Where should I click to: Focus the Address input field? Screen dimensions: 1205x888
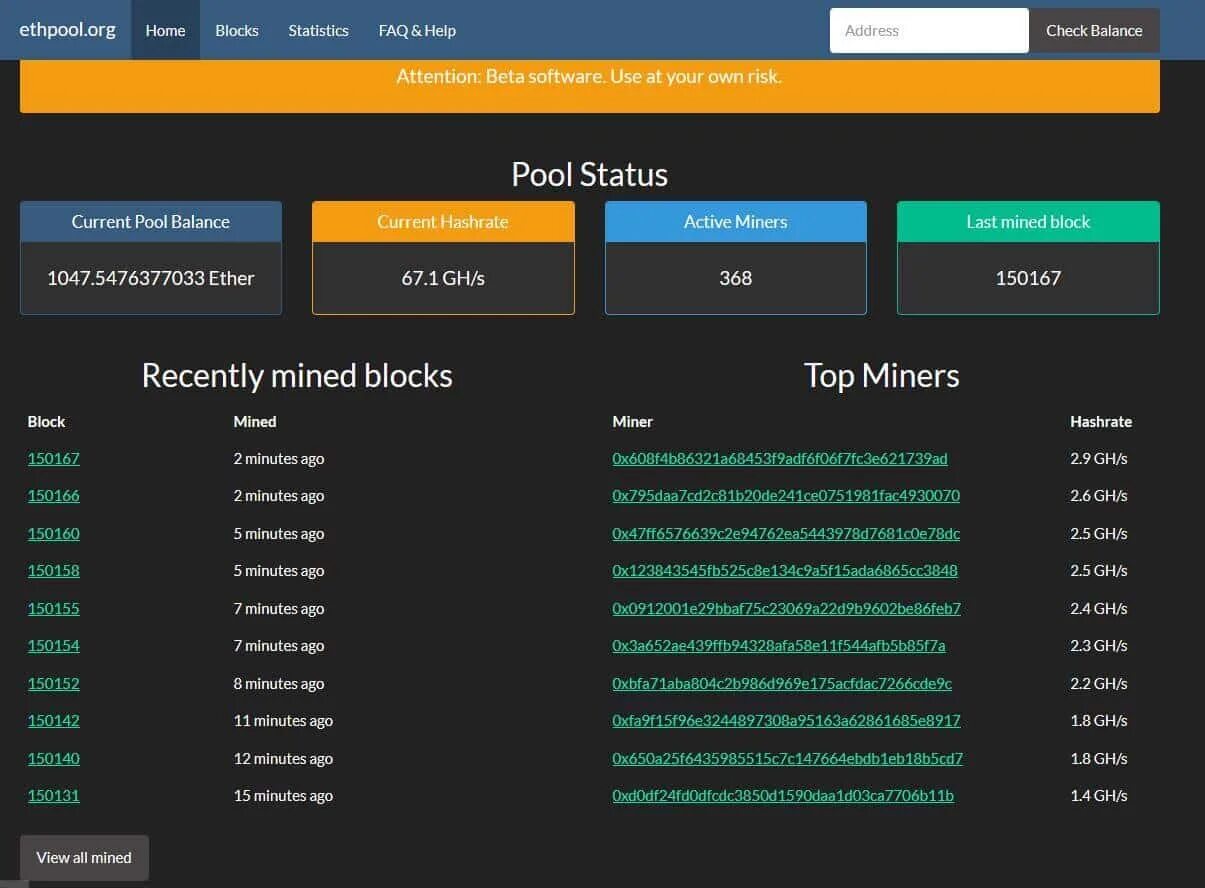(929, 30)
